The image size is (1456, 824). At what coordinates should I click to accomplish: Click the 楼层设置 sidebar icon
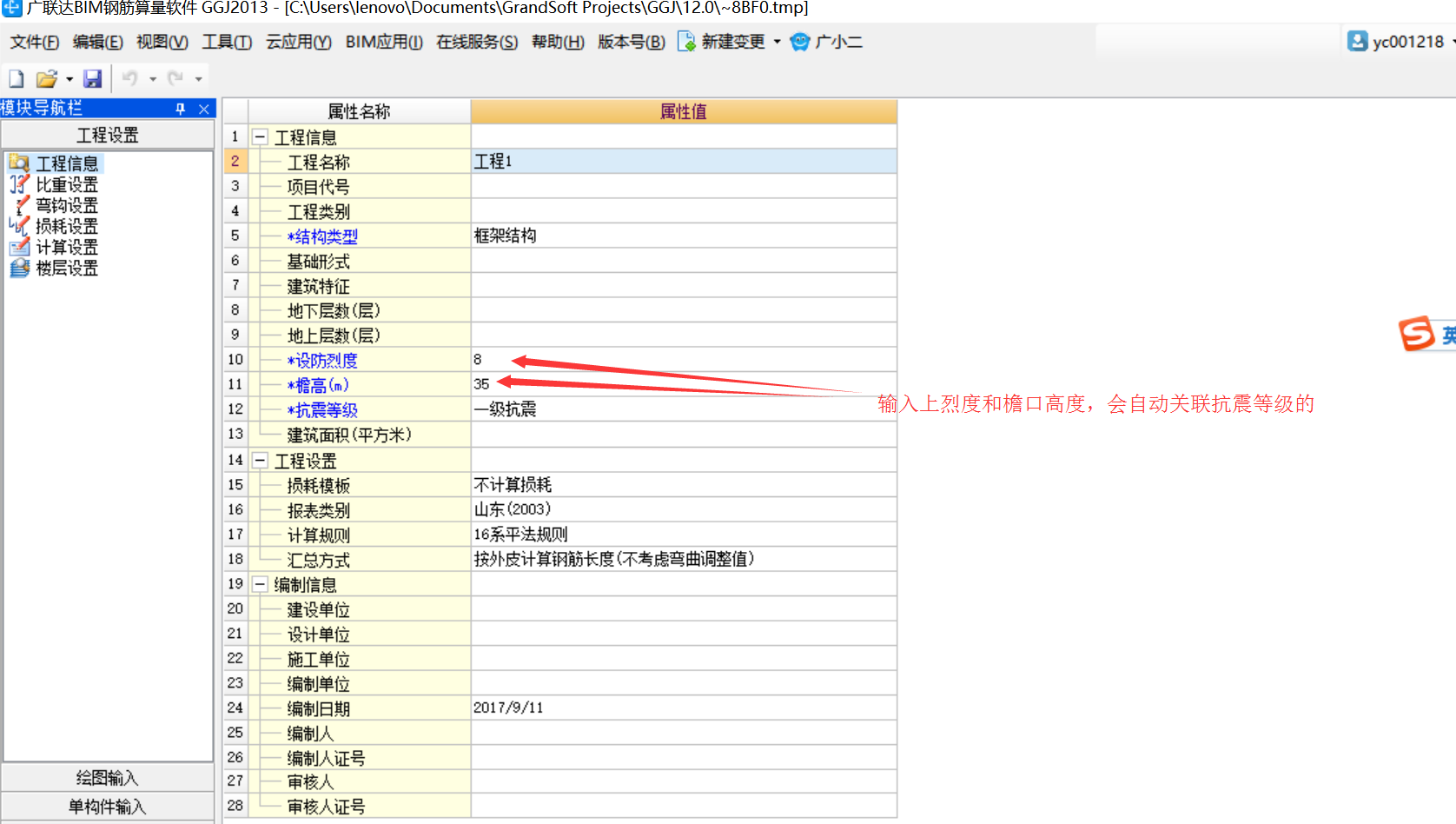[19, 268]
